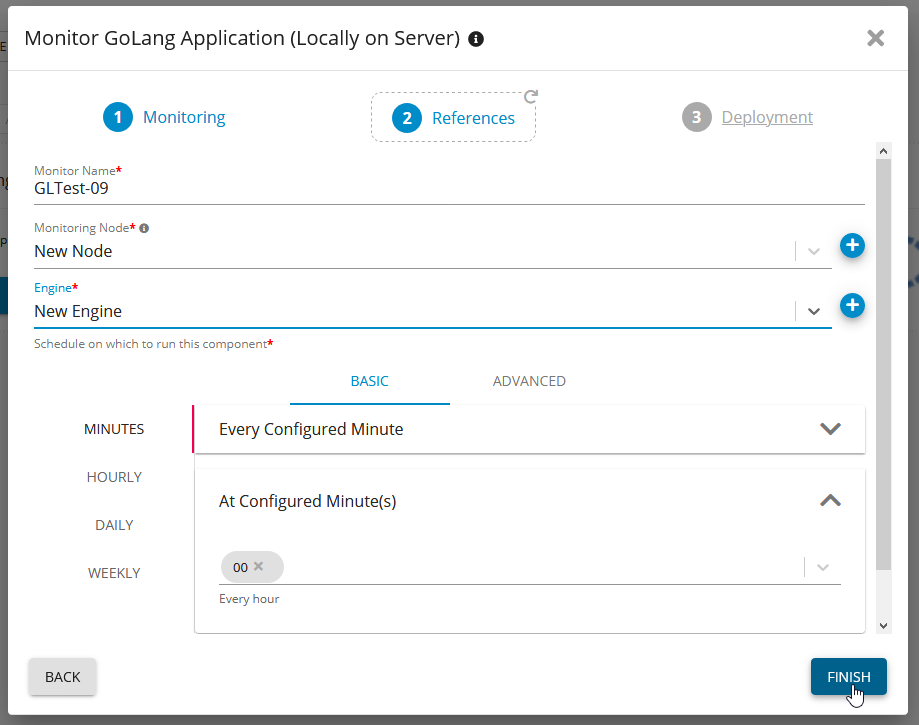This screenshot has height=725, width=919.
Task: Open the Engine dropdown arrow
Action: click(814, 311)
